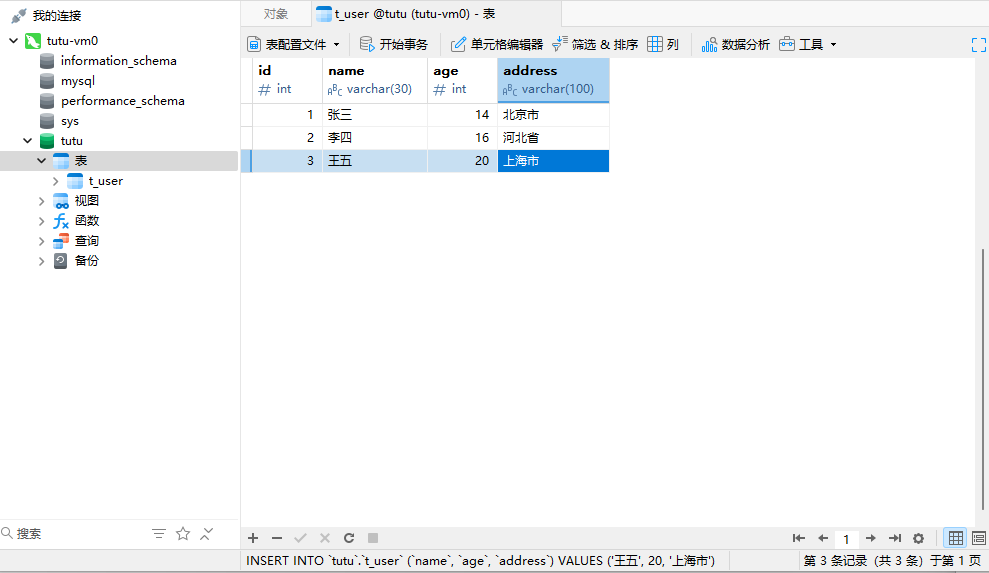Click the age column header
This screenshot has width=989, height=573.
coord(462,80)
